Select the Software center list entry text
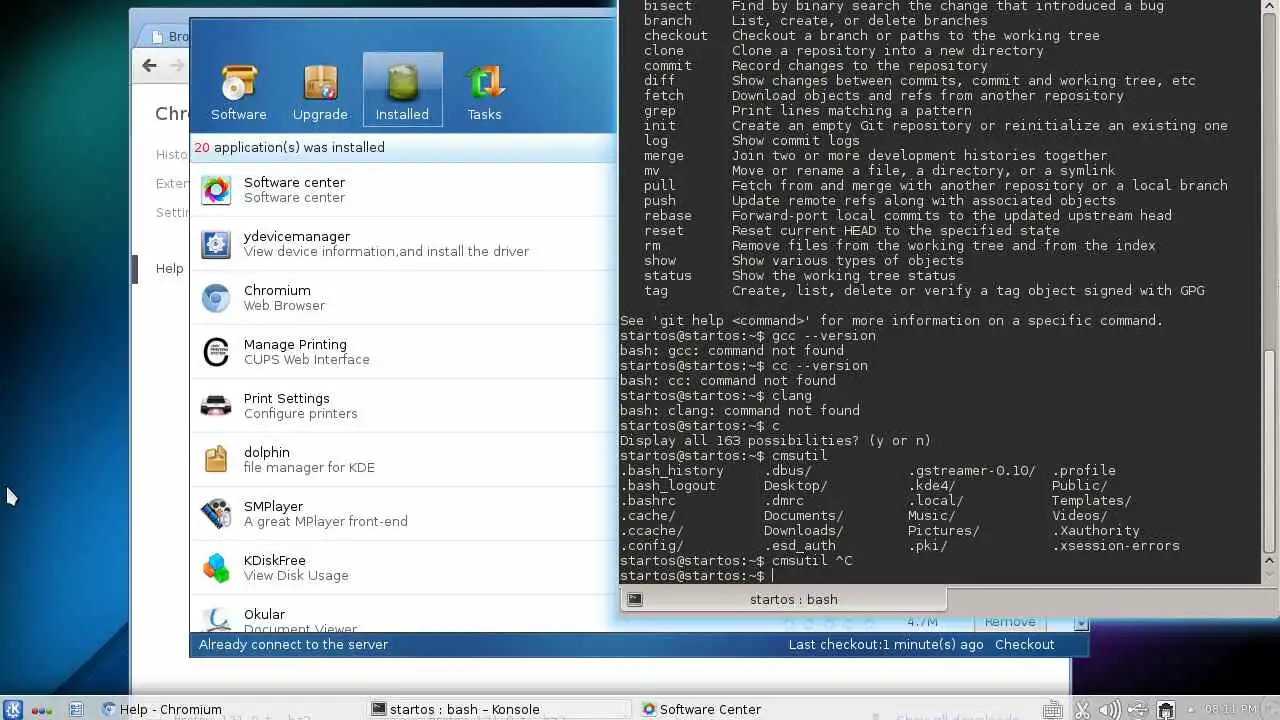 [x=294, y=190]
